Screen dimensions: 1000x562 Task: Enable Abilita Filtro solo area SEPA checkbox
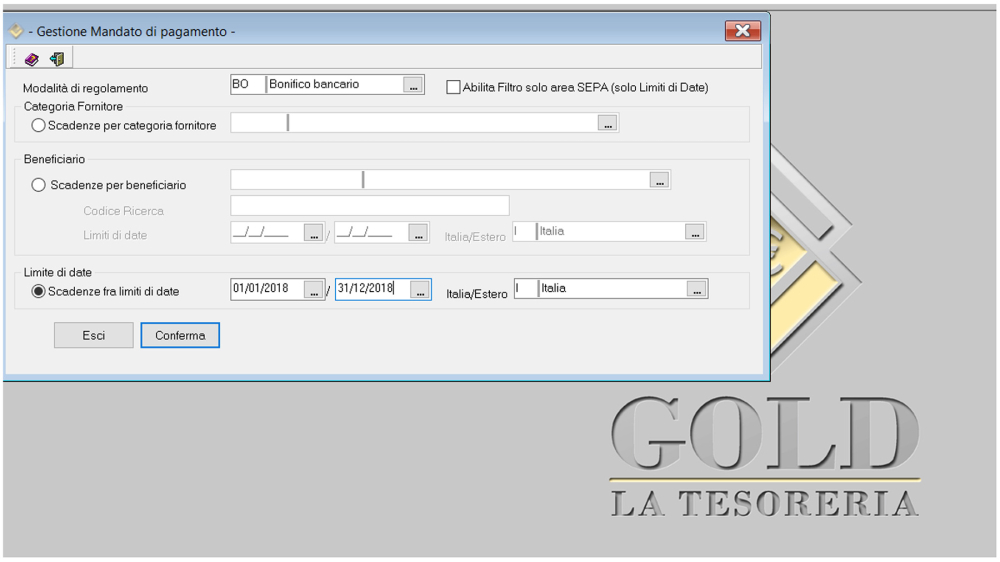point(453,87)
